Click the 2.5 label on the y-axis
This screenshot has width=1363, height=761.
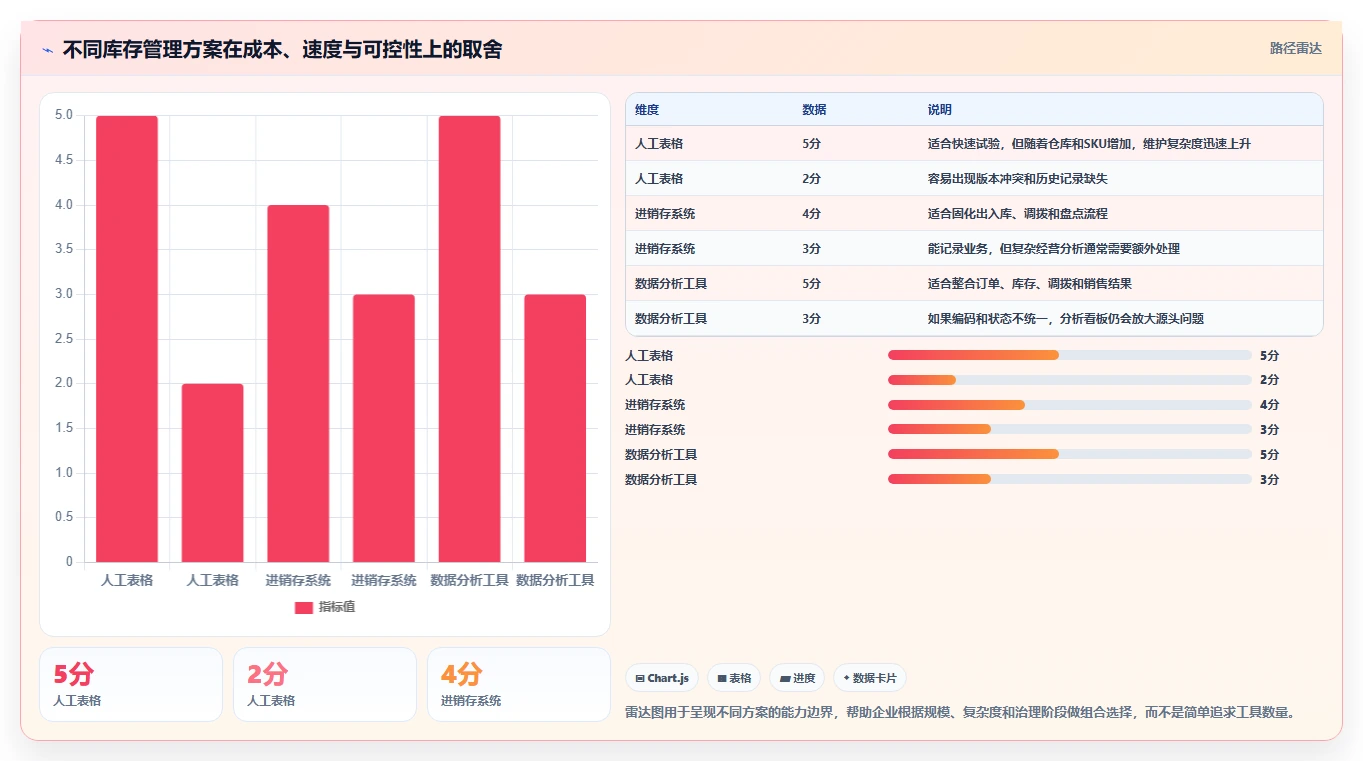pos(63,339)
